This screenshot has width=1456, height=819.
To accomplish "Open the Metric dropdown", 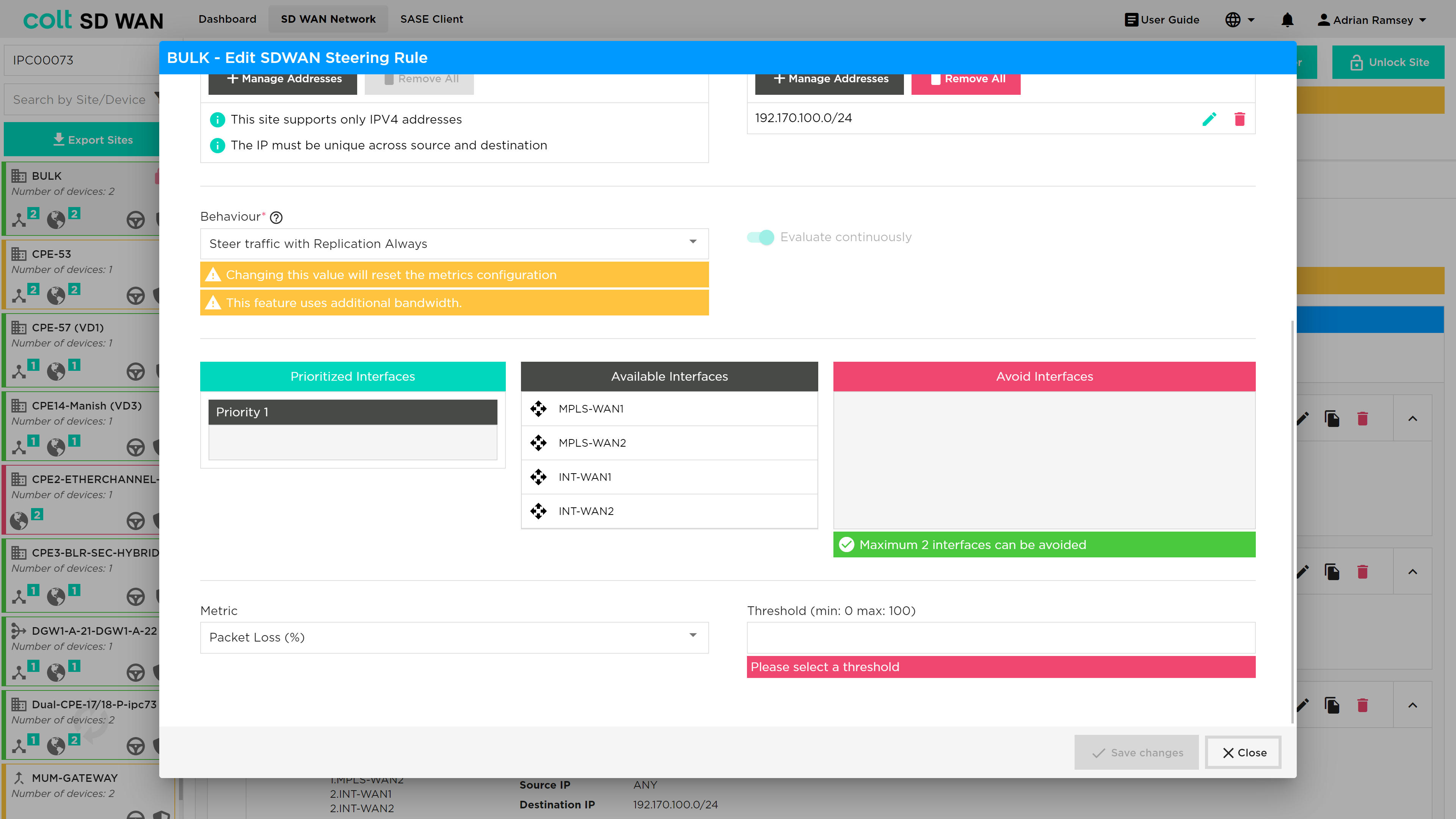I will coord(454,637).
